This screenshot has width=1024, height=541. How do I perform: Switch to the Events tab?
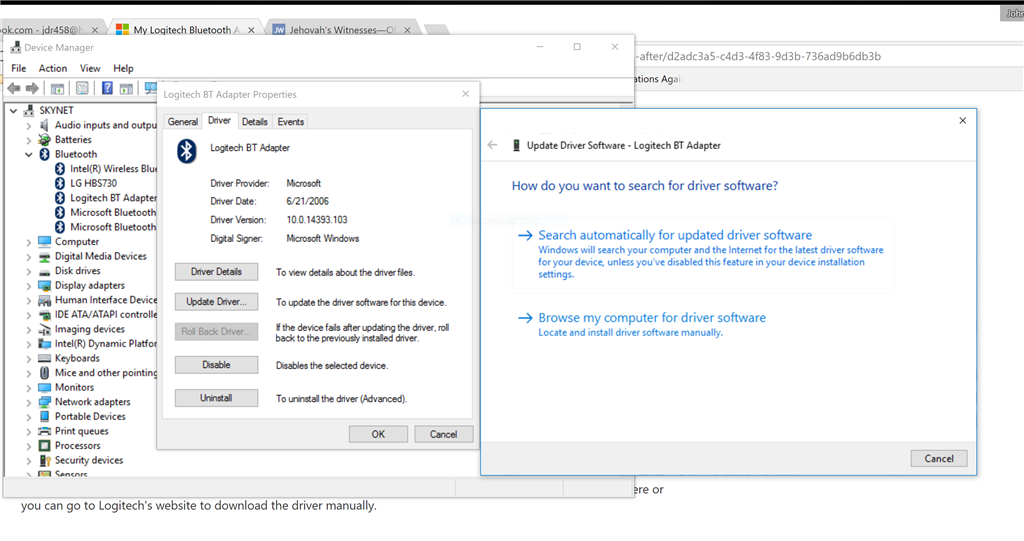(x=291, y=122)
